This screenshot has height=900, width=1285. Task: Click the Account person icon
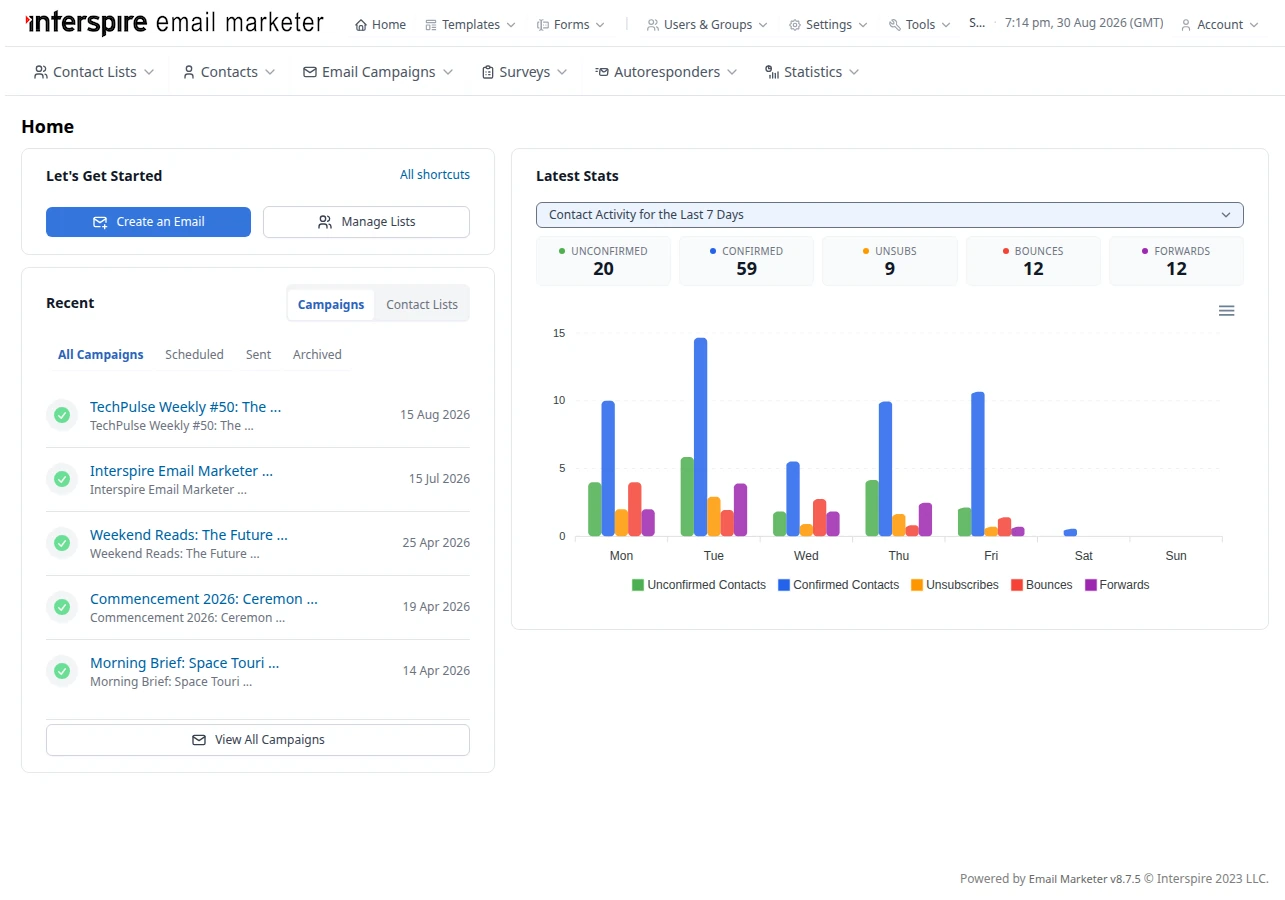point(1186,25)
